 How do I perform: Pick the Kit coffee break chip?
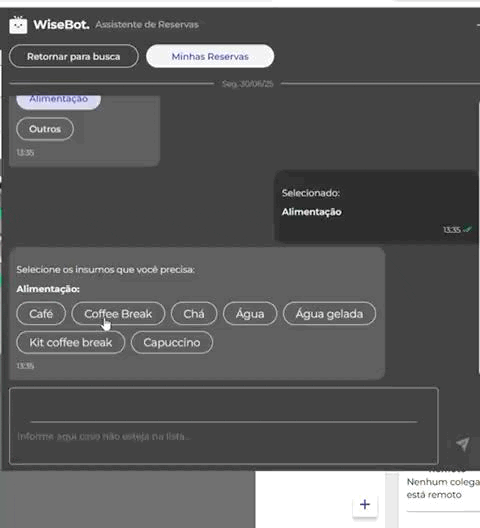tap(71, 342)
